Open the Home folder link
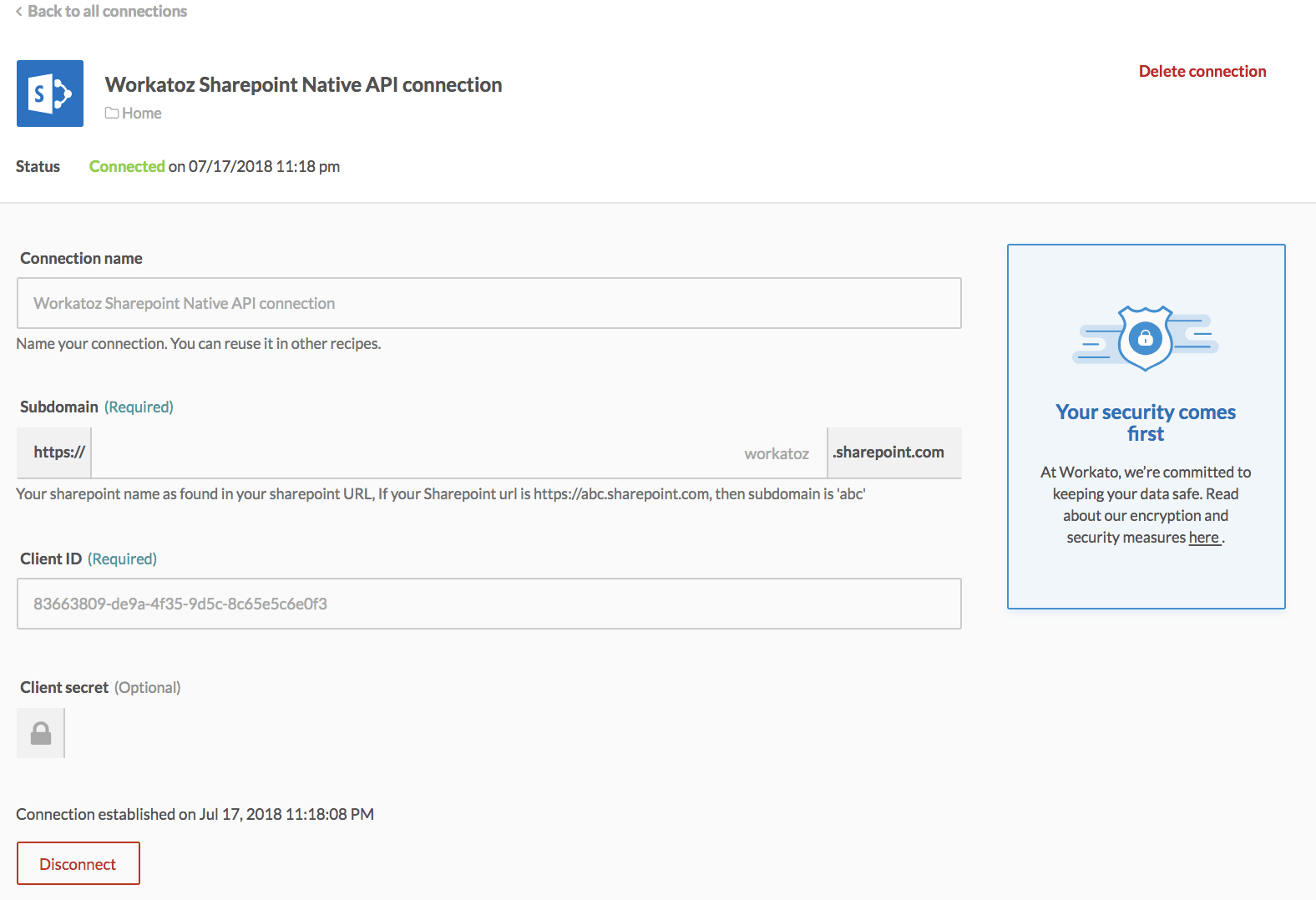The image size is (1316, 900). pos(141,114)
